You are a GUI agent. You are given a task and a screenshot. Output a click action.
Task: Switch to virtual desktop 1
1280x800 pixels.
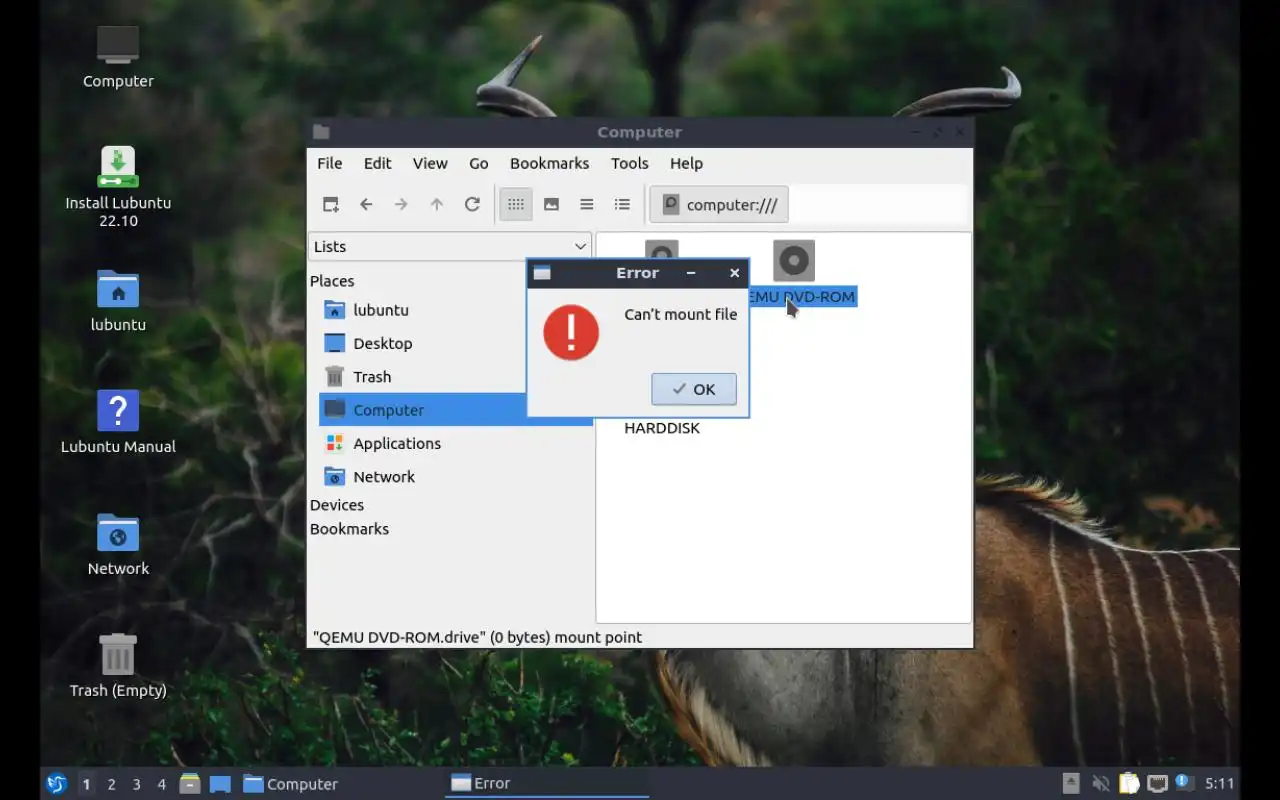(x=86, y=784)
